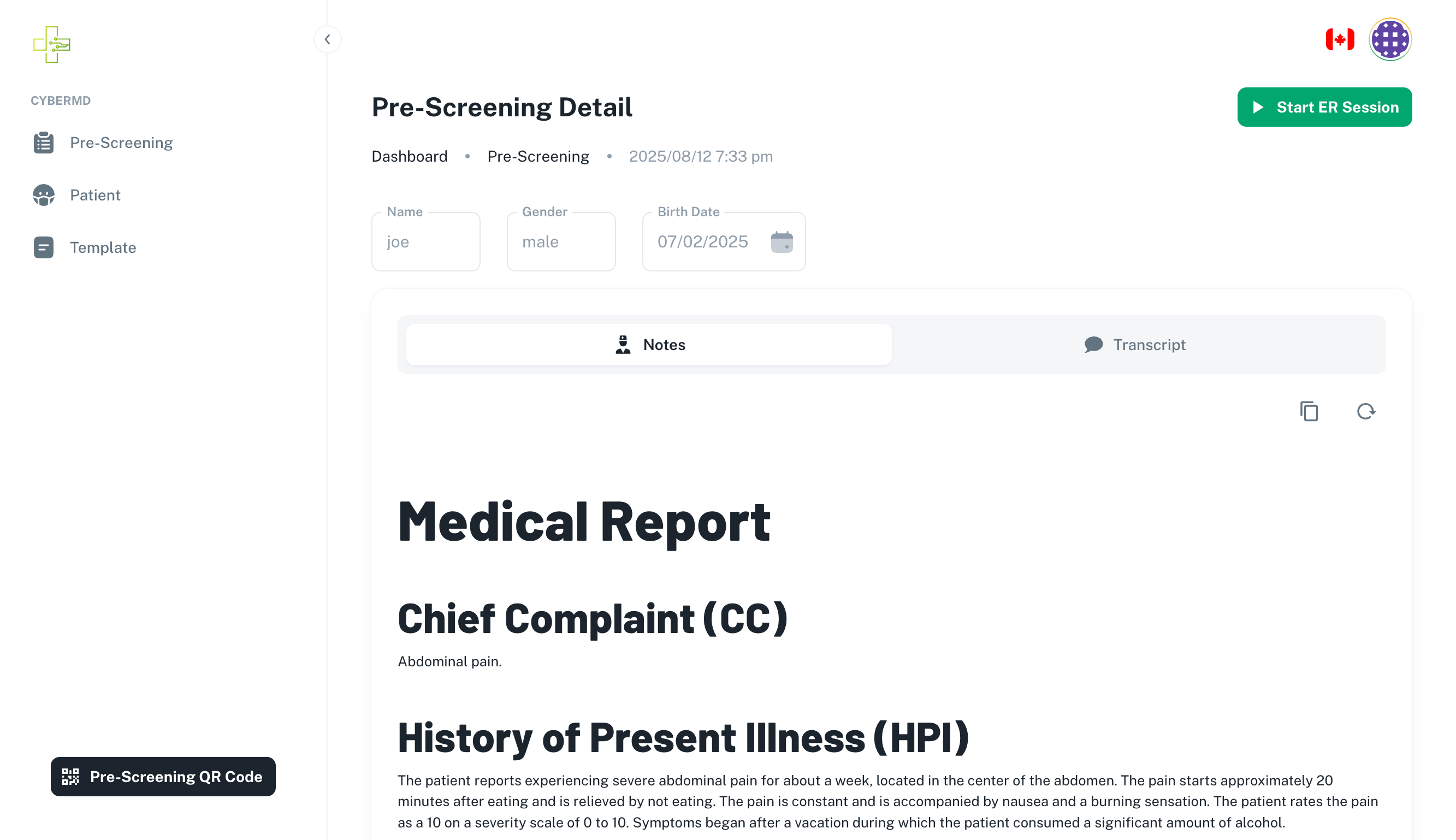Screen dimensions: 1456x840
Task: Click the Birth Date field 07/02/2025
Action: (703, 242)
